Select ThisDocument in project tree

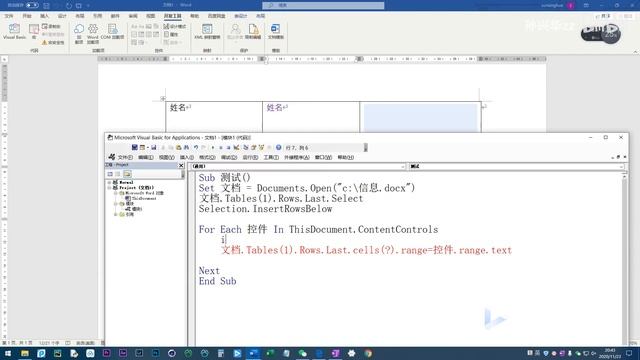pos(141,198)
